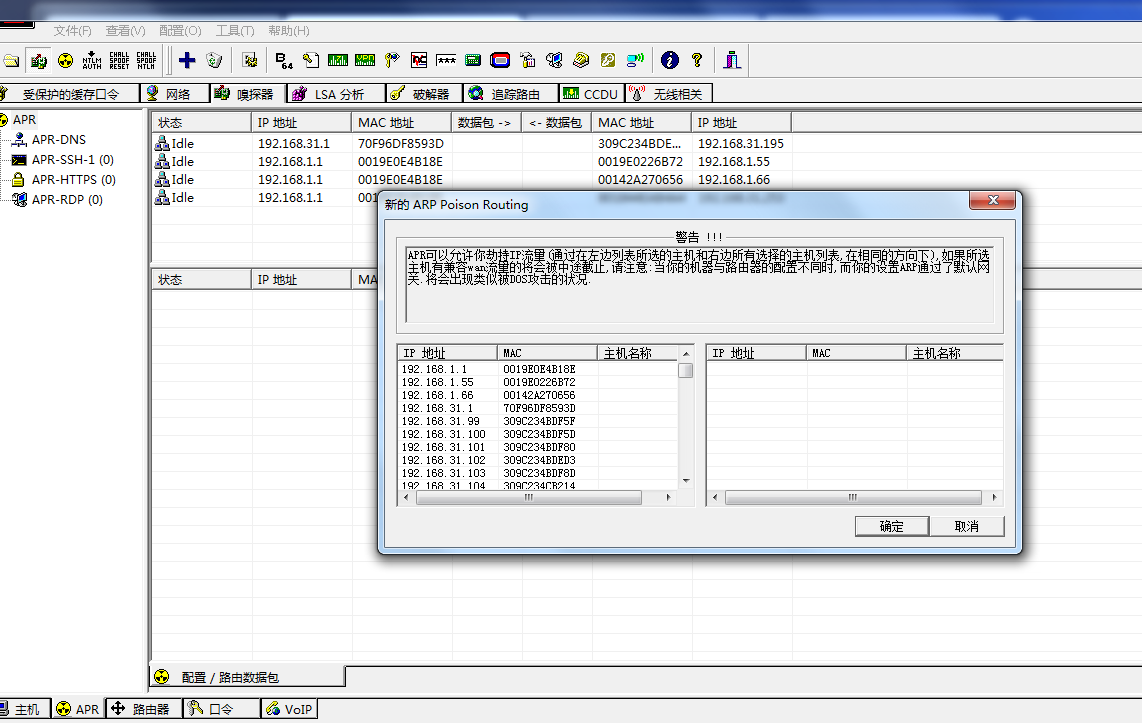Open the 配置(O) menu
Image resolution: width=1142 pixels, height=723 pixels.
[180, 31]
